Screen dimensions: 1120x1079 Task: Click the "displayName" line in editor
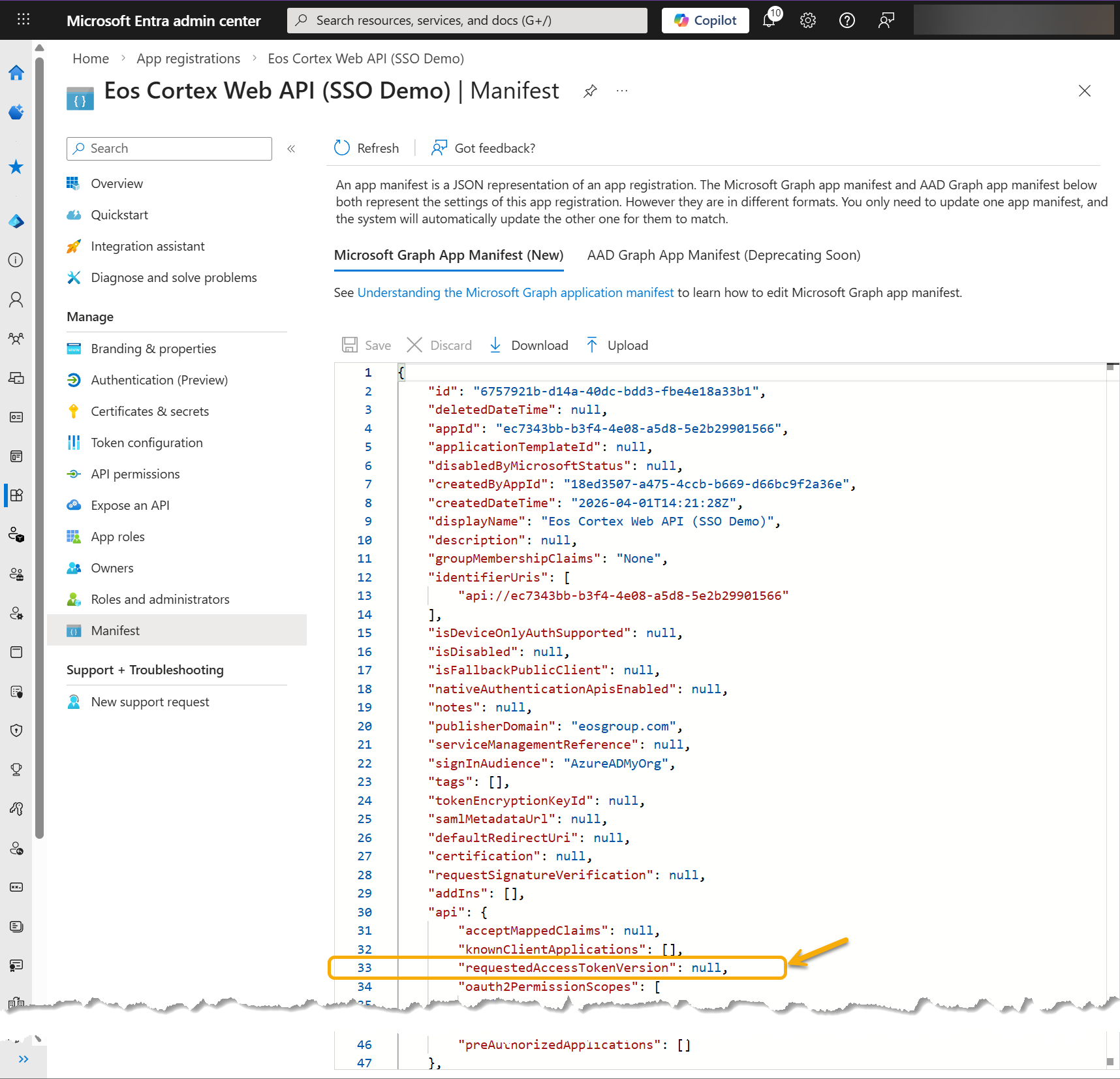pos(604,522)
